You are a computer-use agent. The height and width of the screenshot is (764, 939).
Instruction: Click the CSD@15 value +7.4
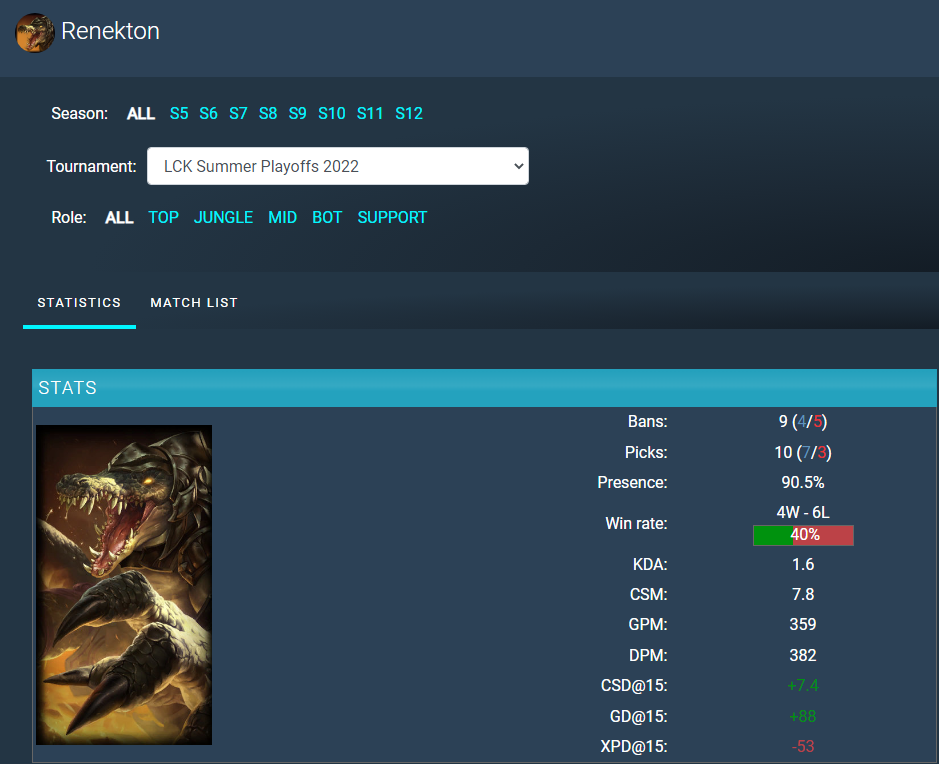pyautogui.click(x=803, y=686)
